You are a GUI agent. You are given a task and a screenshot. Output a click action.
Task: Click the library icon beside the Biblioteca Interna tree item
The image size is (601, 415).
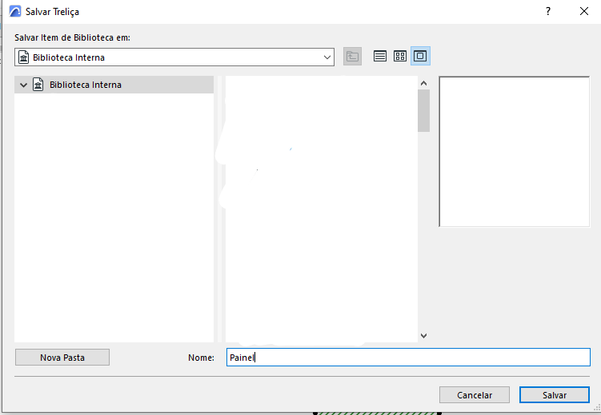(x=38, y=84)
